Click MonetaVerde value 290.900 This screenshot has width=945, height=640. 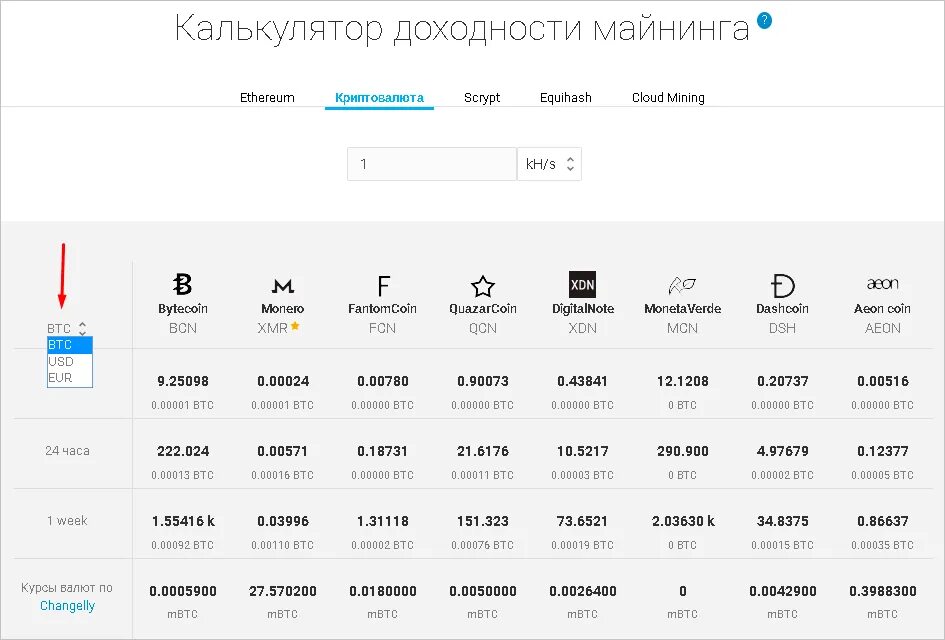pyautogui.click(x=682, y=451)
